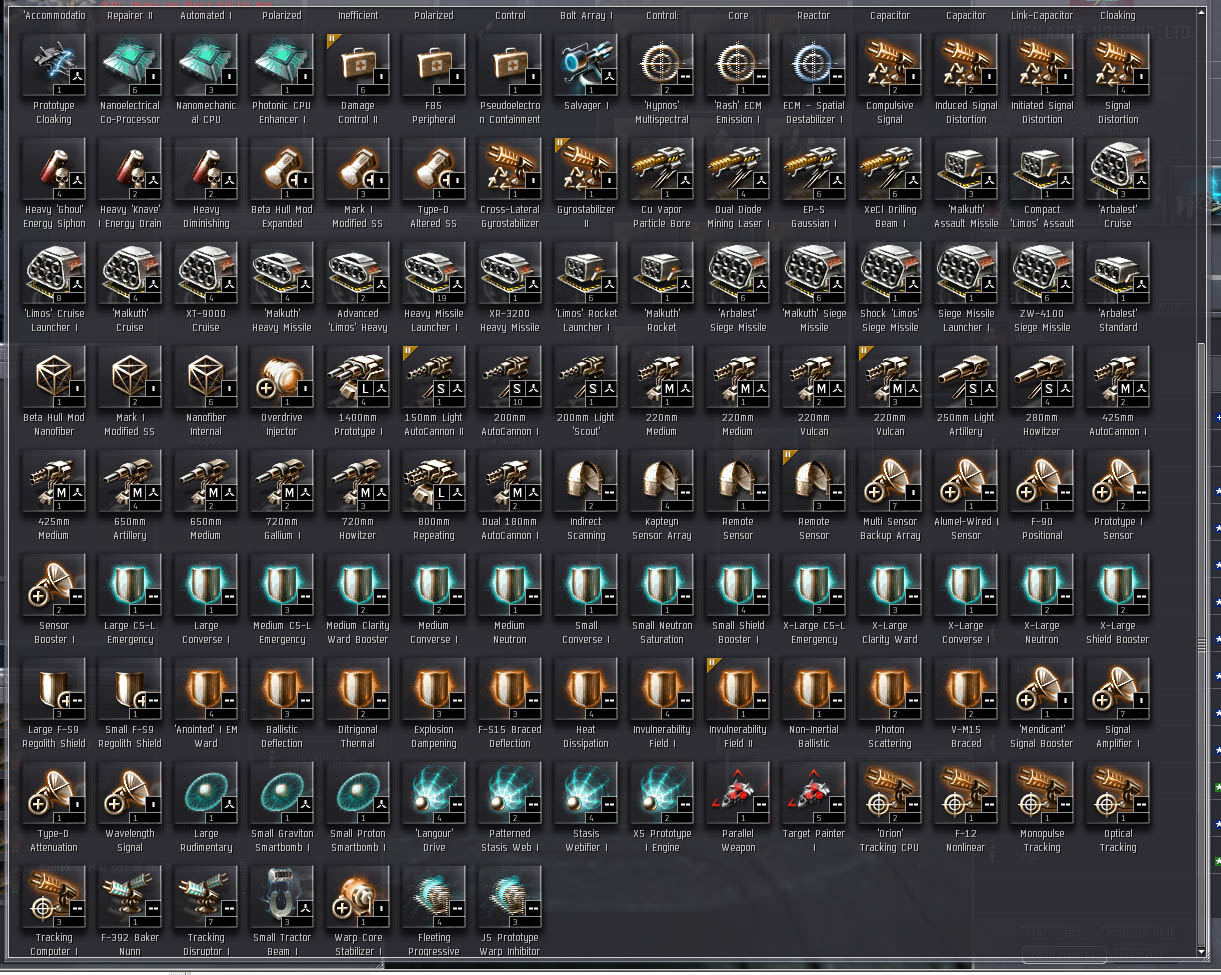
Task: Choose the Warp Core Stabilizer I item
Action: pos(358,898)
